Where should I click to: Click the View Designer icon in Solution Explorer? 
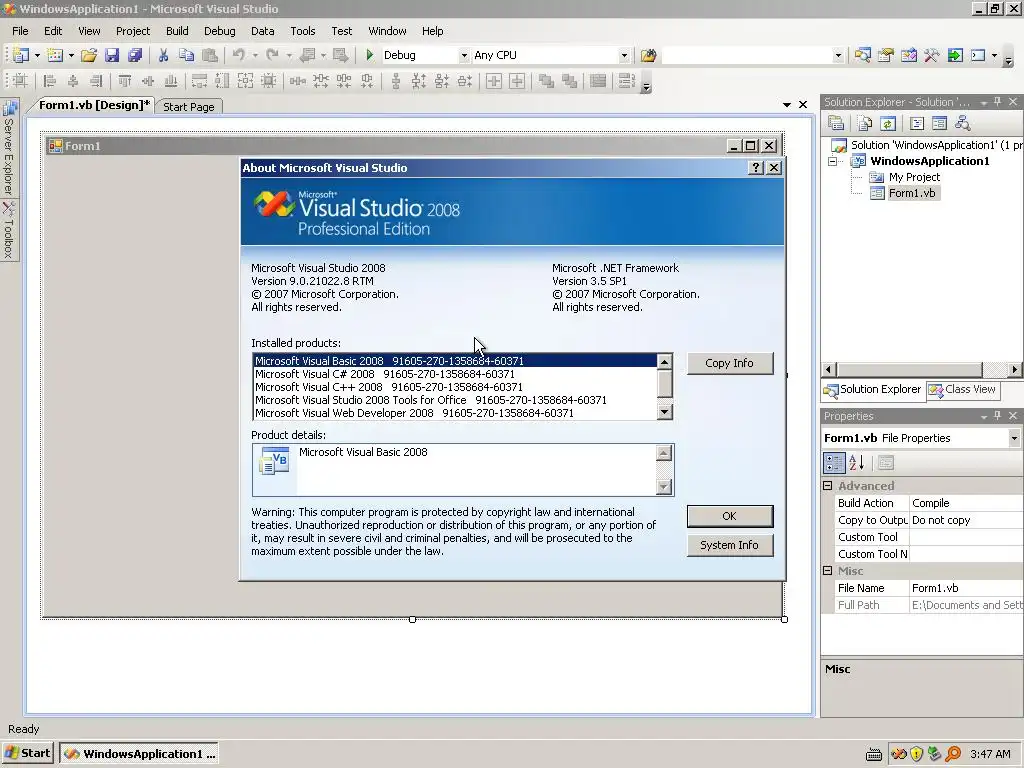(x=939, y=123)
